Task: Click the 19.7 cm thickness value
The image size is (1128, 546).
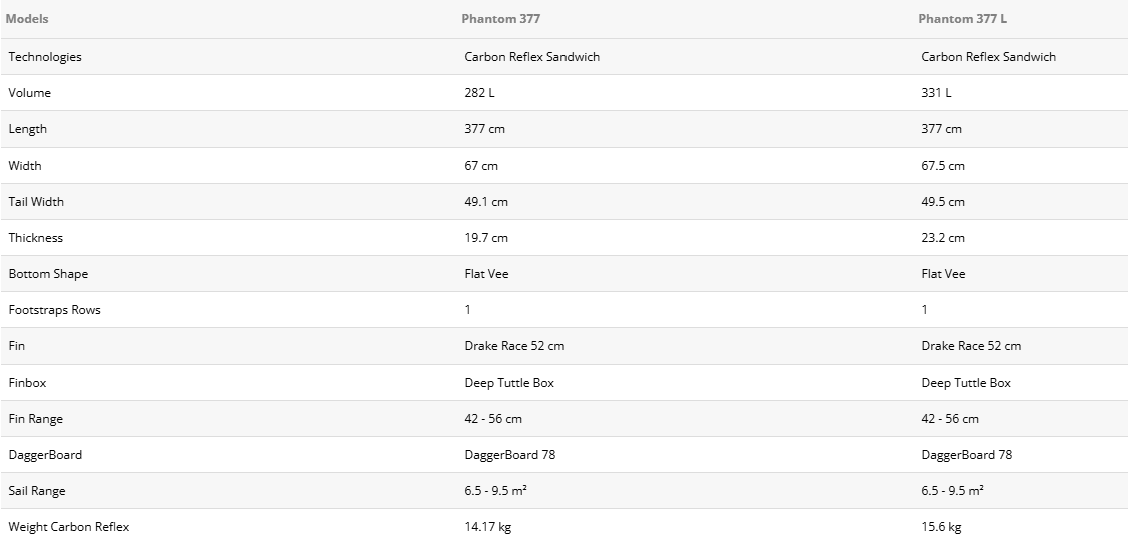Action: pyautogui.click(x=486, y=237)
